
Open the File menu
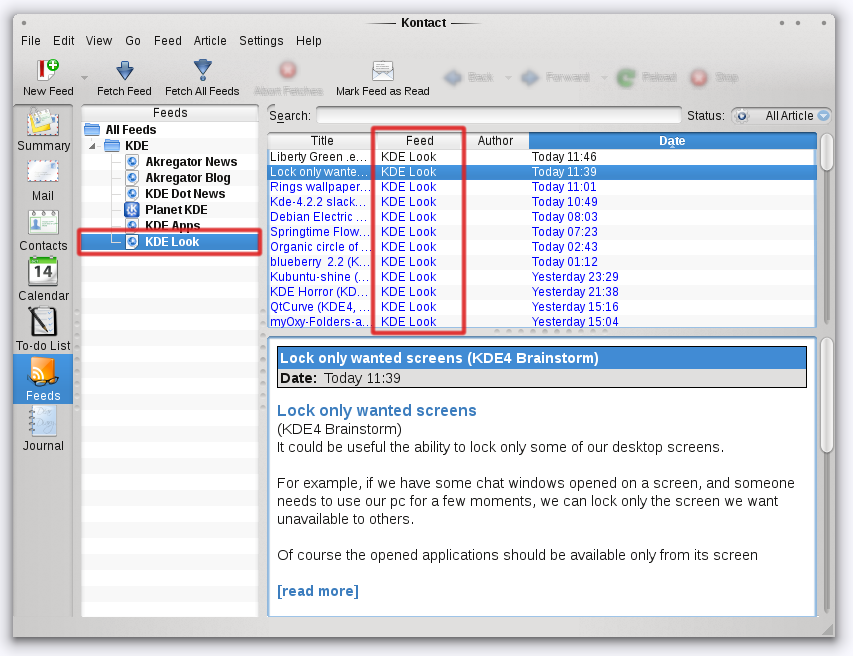pyautogui.click(x=30, y=41)
